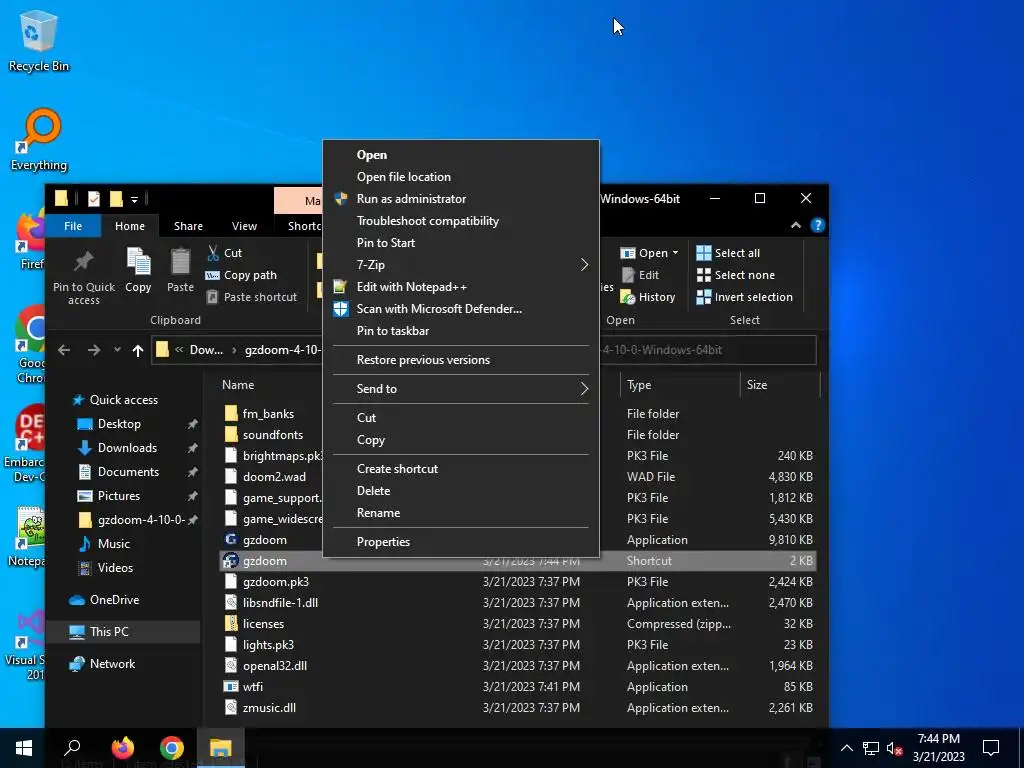
Task: Choose Delete in the context menu
Action: (x=460, y=490)
